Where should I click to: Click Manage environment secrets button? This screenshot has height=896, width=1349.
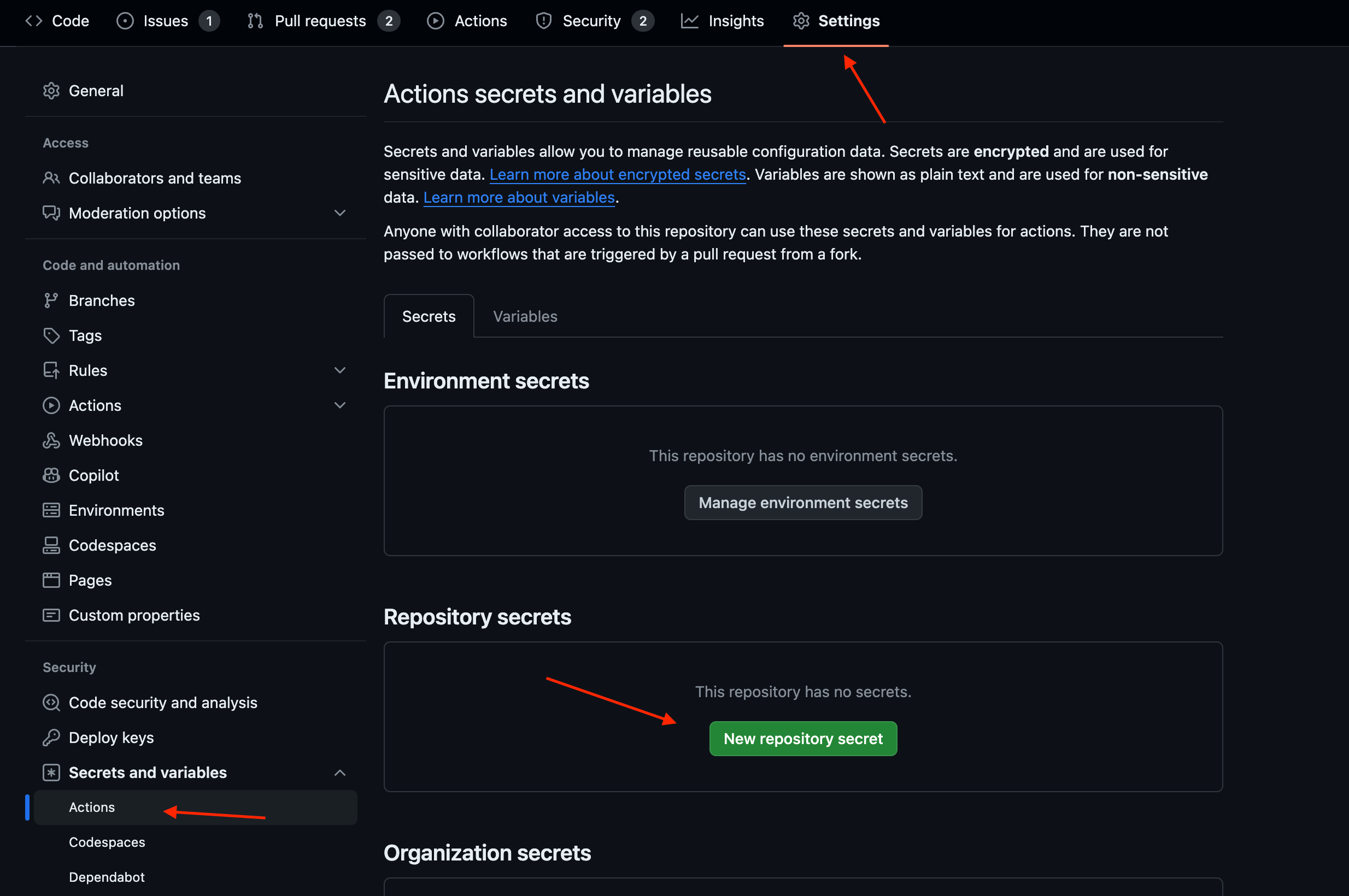(x=802, y=503)
